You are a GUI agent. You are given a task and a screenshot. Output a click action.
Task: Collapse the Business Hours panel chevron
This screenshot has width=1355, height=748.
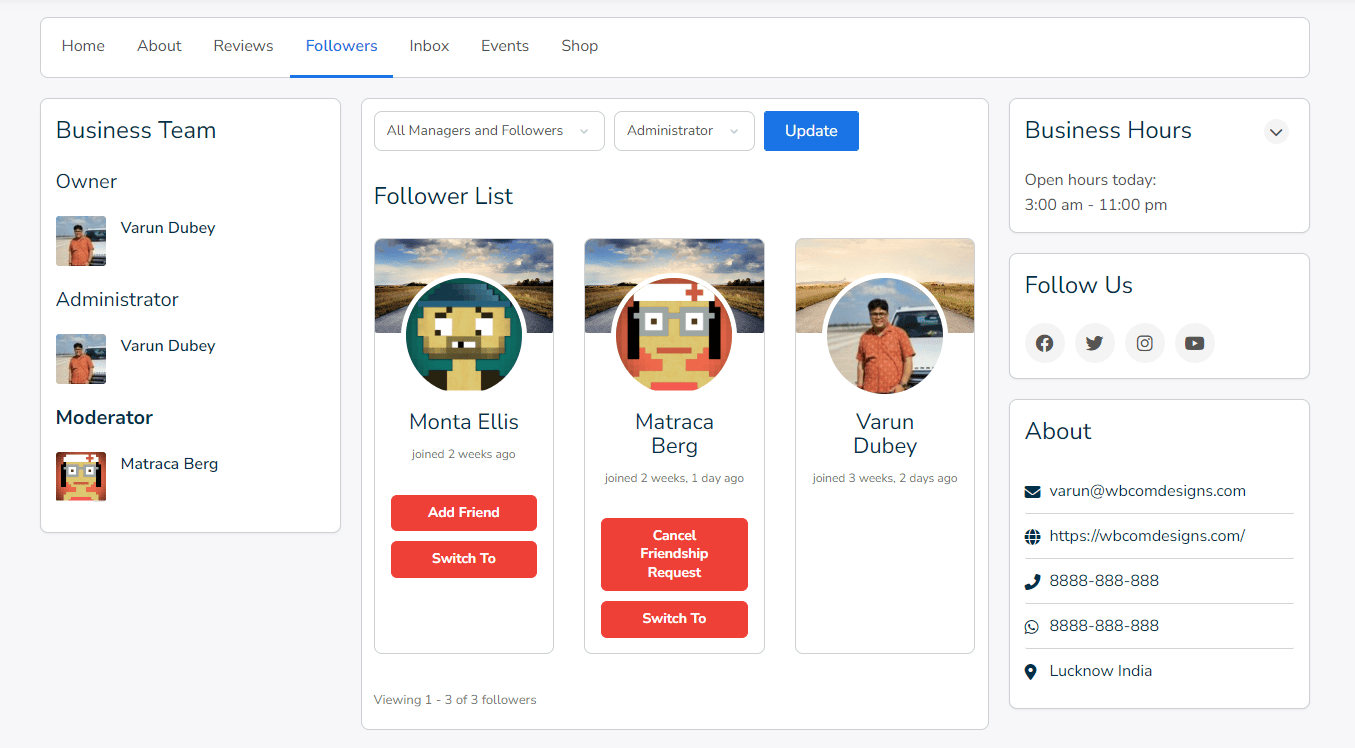coord(1276,131)
